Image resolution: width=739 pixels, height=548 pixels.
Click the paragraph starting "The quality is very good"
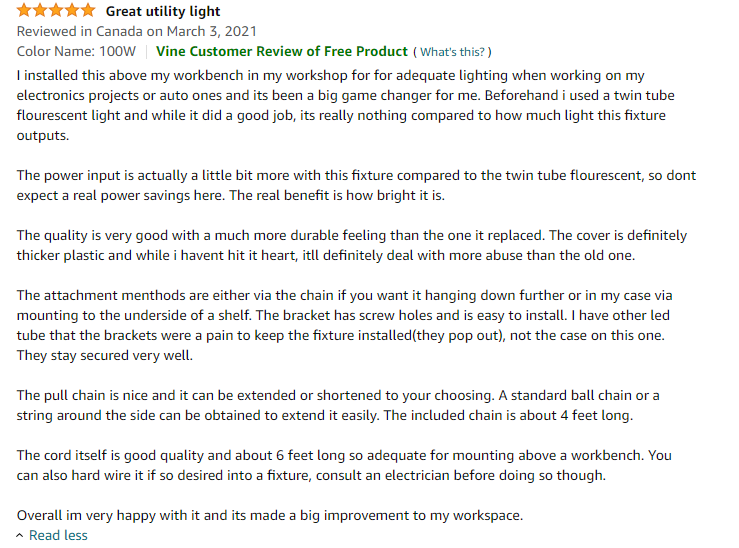tap(350, 245)
